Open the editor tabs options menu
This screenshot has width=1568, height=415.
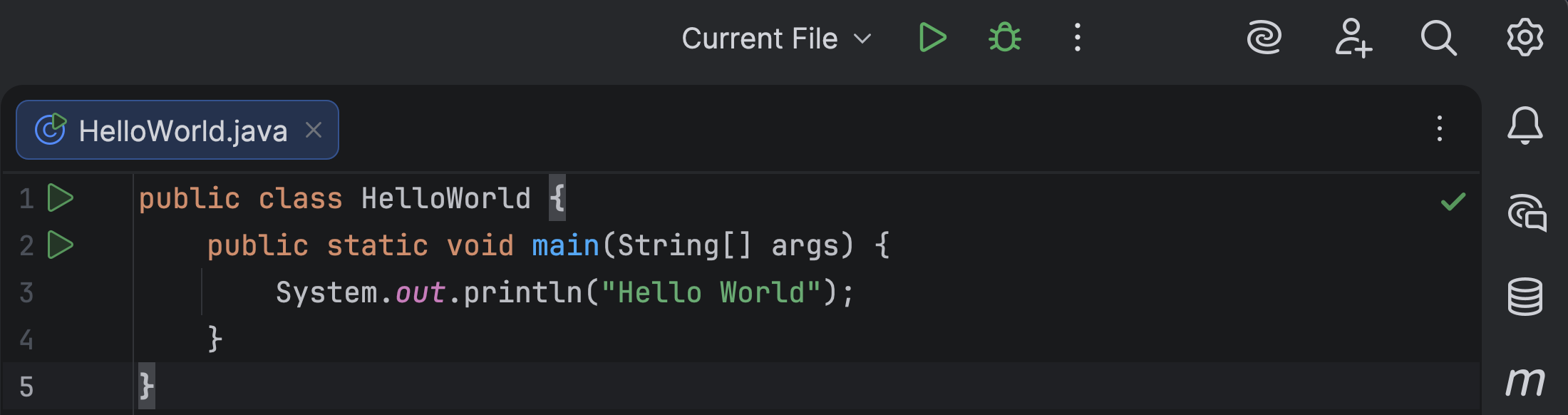1439,129
